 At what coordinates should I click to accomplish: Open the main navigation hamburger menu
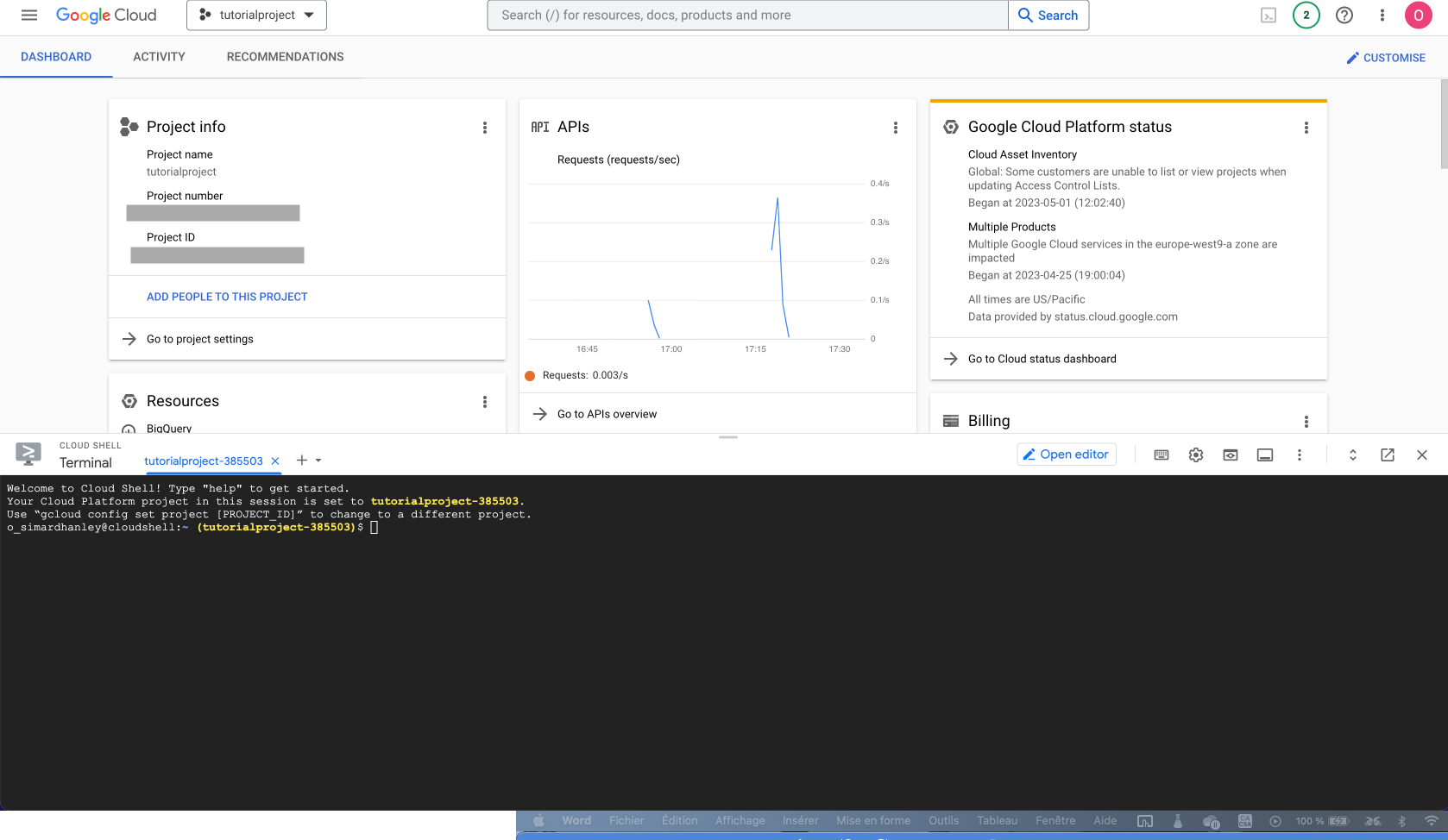click(29, 16)
